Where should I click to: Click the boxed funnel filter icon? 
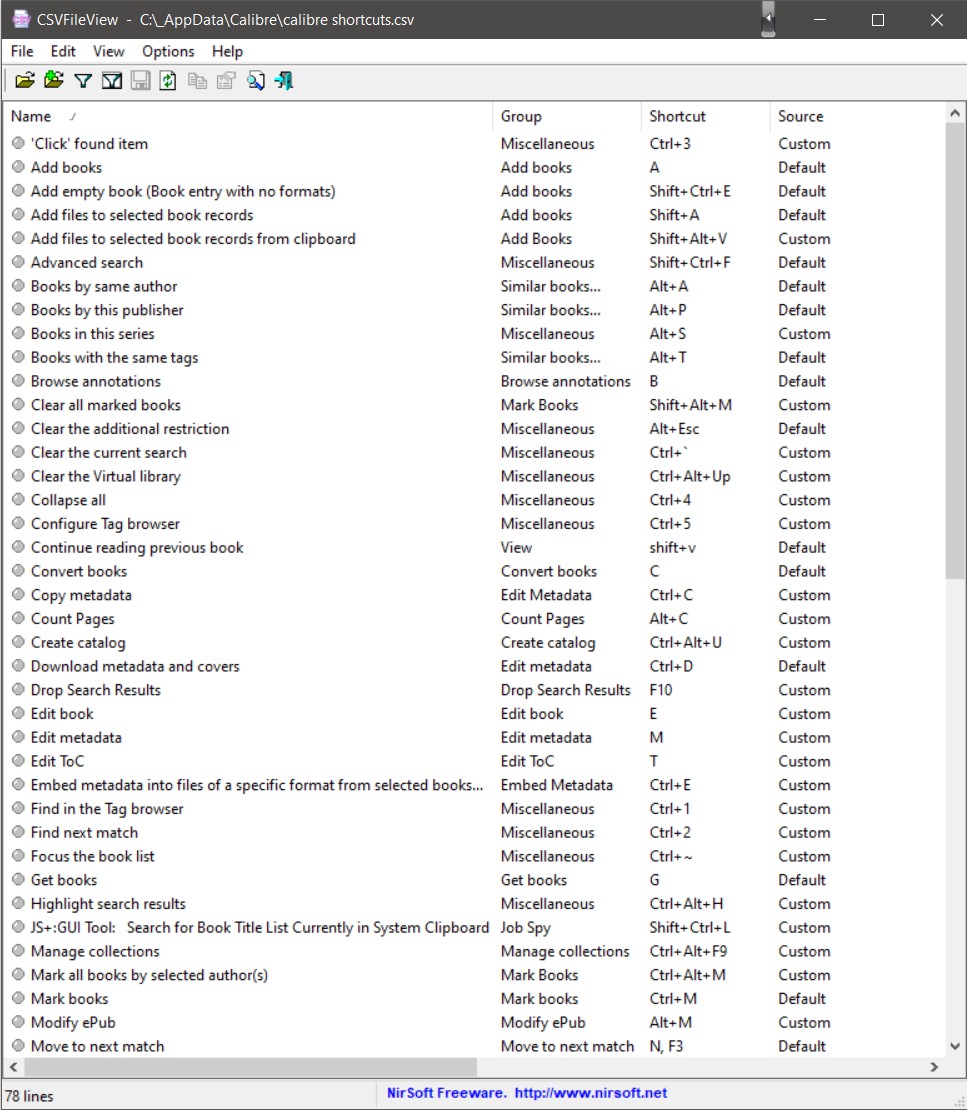click(112, 81)
